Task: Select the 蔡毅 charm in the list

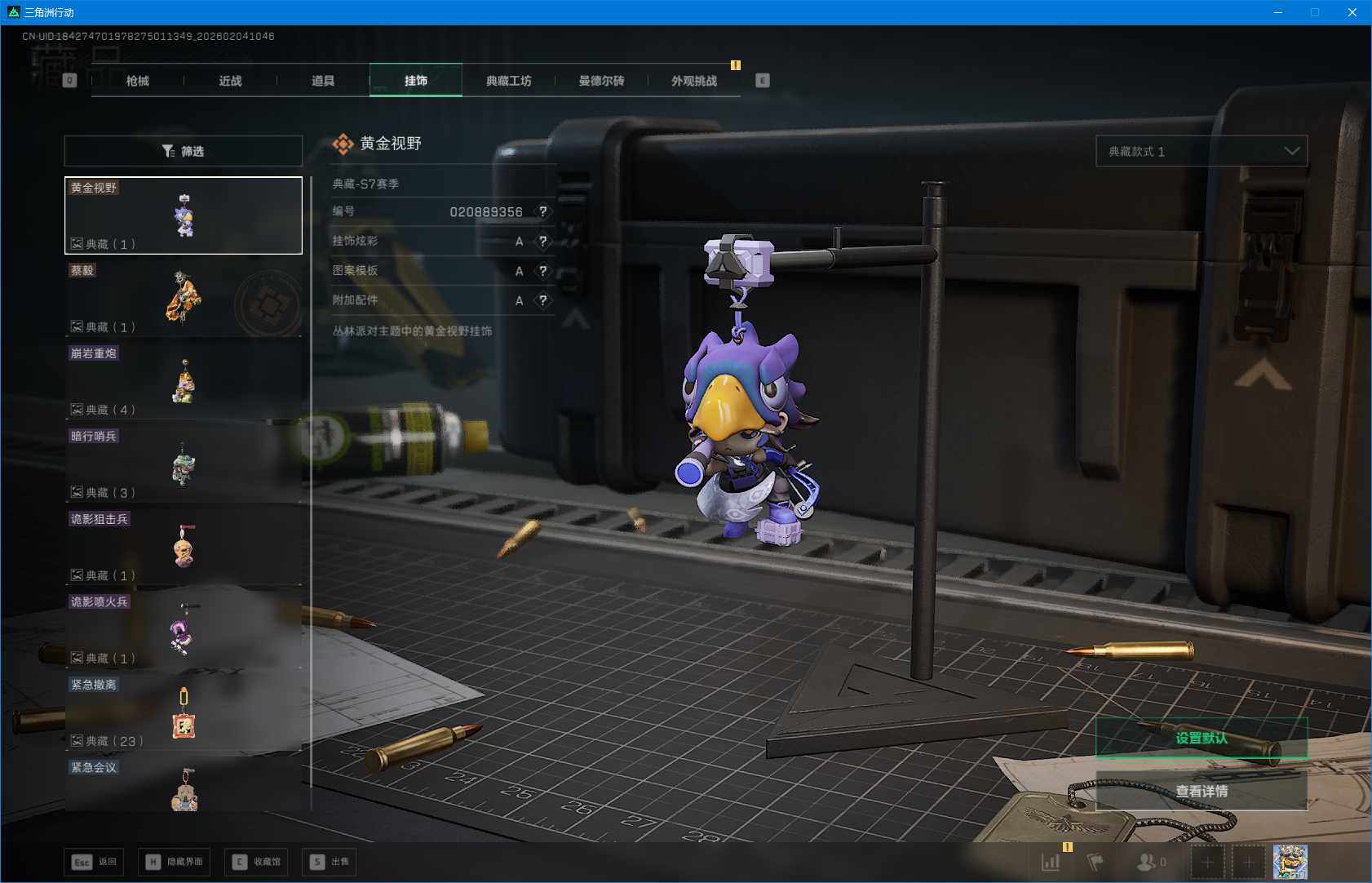Action: pyautogui.click(x=184, y=299)
